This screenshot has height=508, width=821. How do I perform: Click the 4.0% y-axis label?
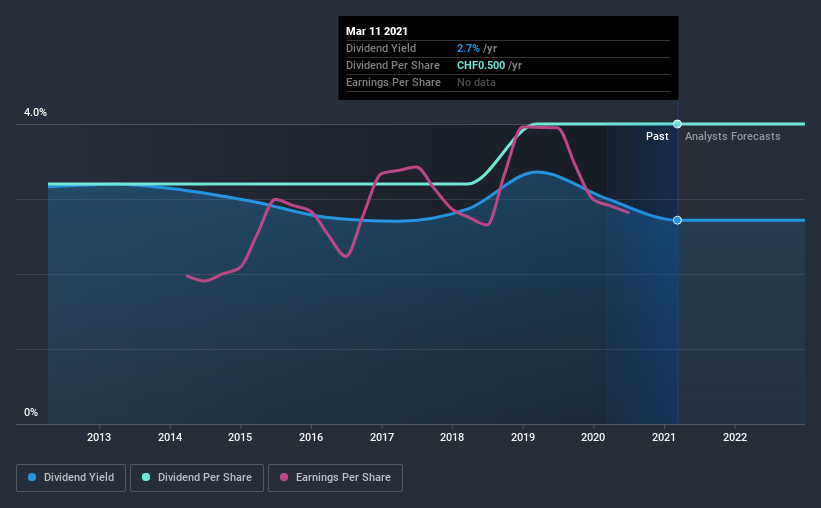[x=35, y=113]
